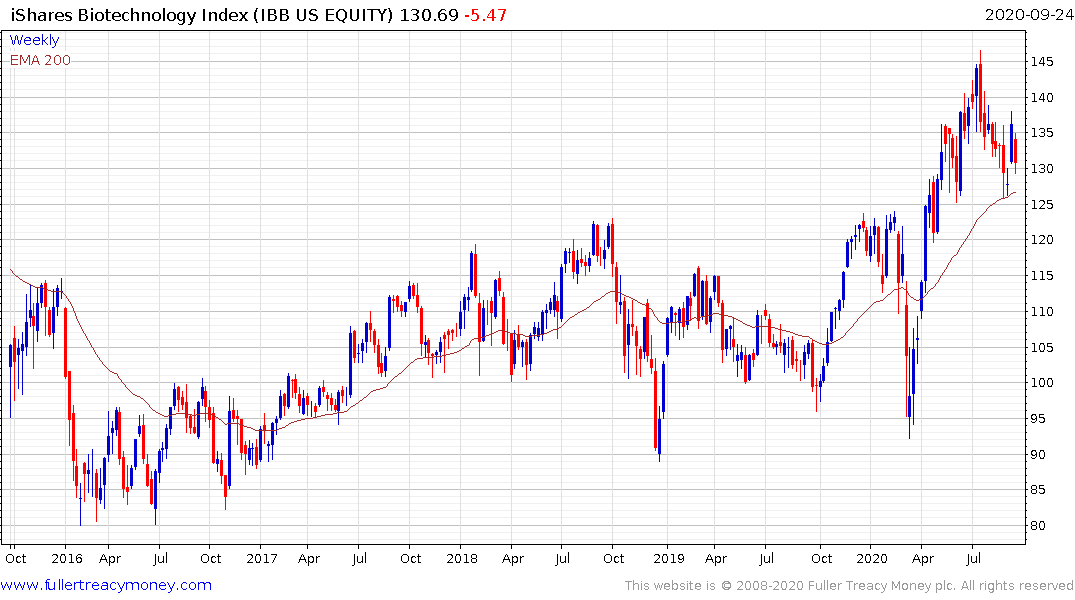
Task: Click the chart title iShares Biotechnology Index
Action: 130,15
